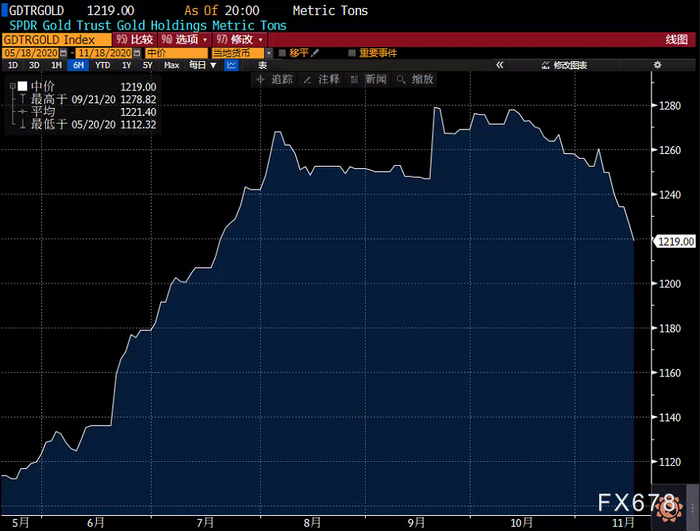The width and height of the screenshot is (700, 531).
Task: Click the start date field 05/18/2020
Action: (x=31, y=53)
